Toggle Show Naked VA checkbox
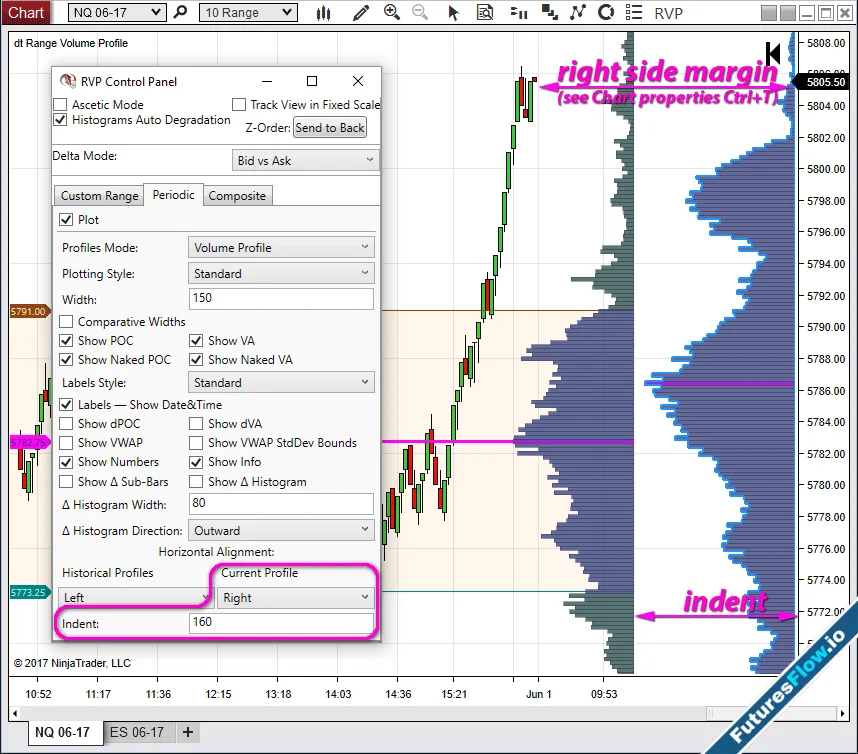858x754 pixels. click(x=196, y=360)
